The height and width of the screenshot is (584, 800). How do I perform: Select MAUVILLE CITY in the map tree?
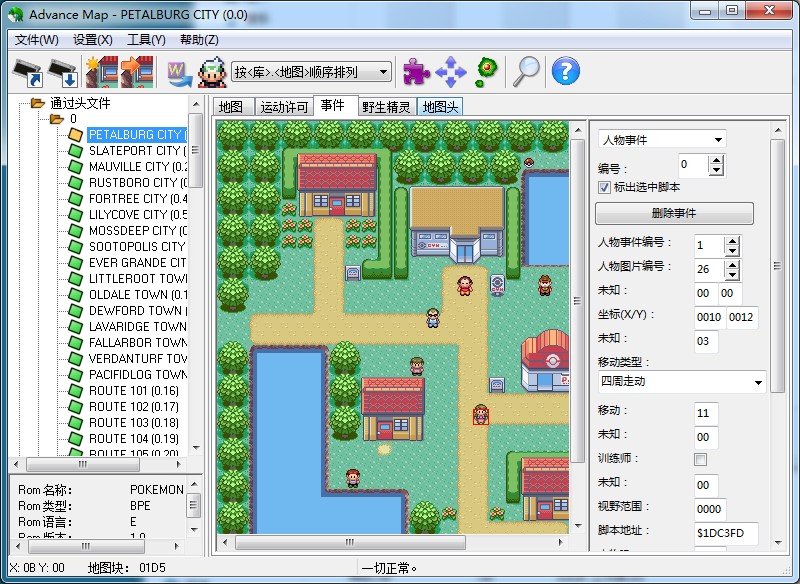click(x=138, y=167)
